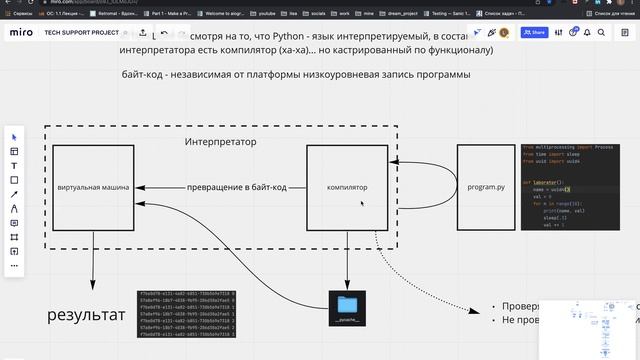Open the Retromat bookmark

[x=114, y=13]
